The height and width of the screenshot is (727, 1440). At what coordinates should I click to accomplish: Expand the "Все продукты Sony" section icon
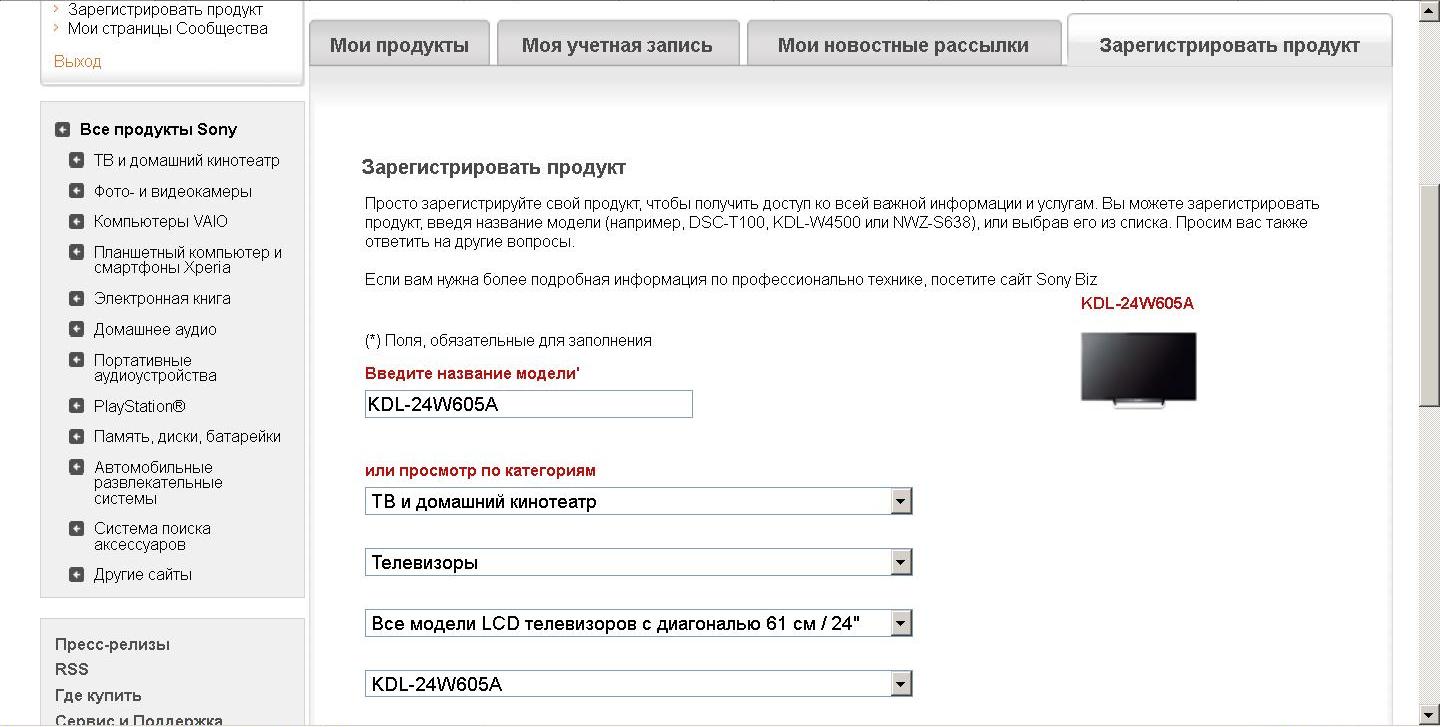64,129
